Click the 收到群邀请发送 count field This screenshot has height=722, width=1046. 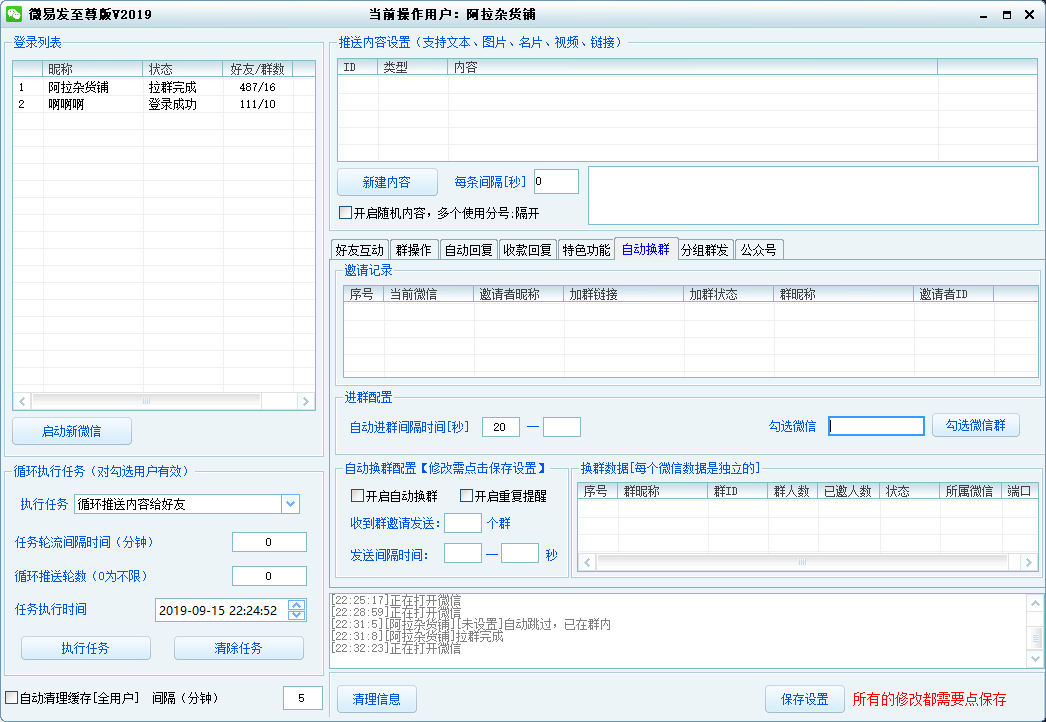pos(463,523)
